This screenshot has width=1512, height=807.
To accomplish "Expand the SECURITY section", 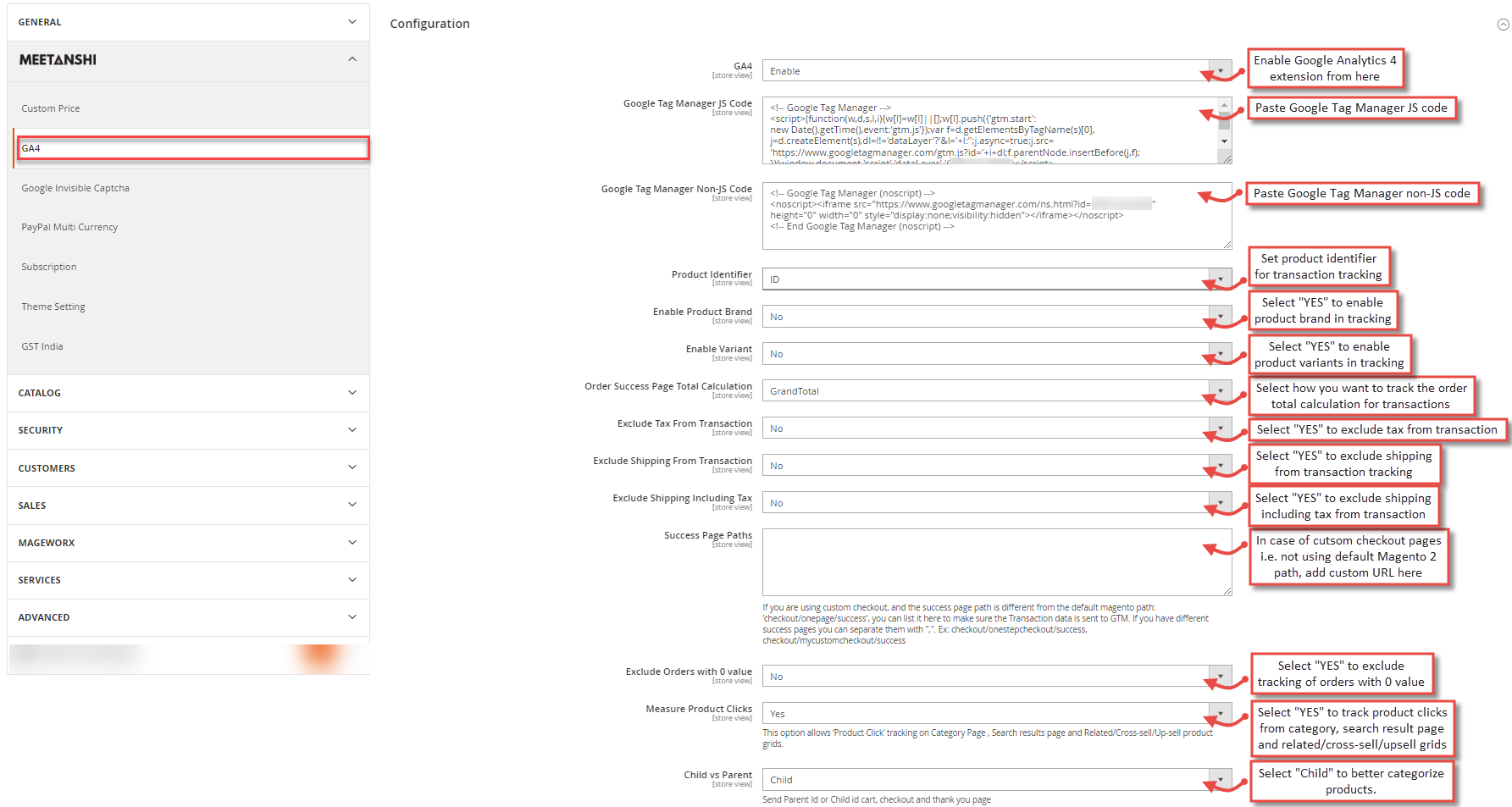I will tap(188, 430).
